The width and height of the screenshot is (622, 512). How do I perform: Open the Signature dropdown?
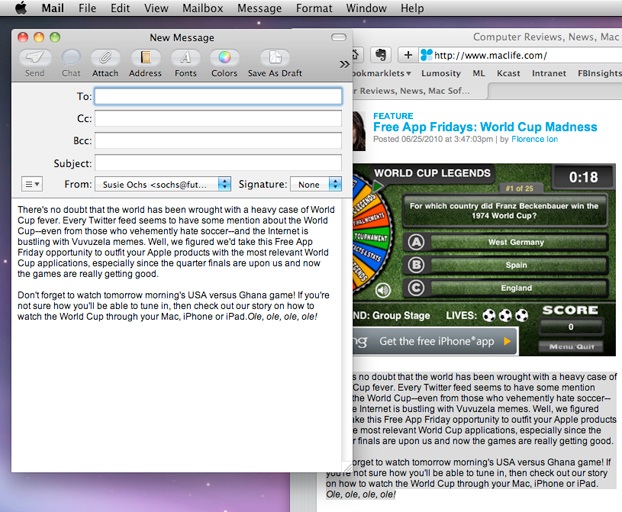click(316, 184)
